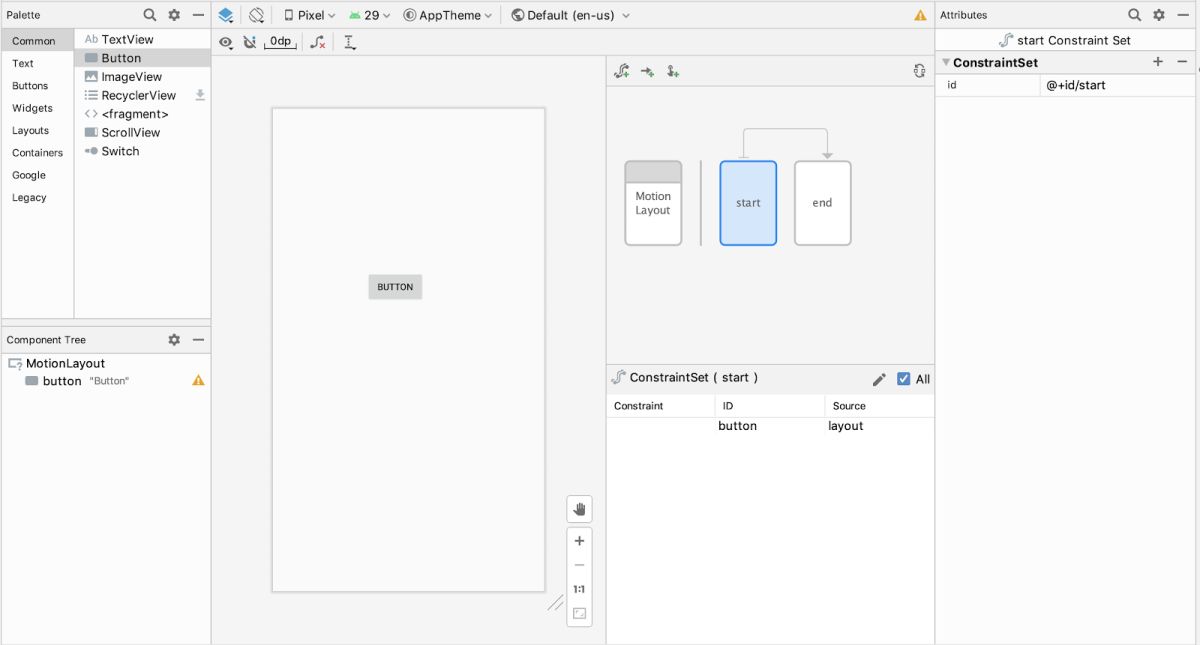Zoom in with the plus button
Image resolution: width=1200 pixels, height=645 pixels.
tap(579, 541)
